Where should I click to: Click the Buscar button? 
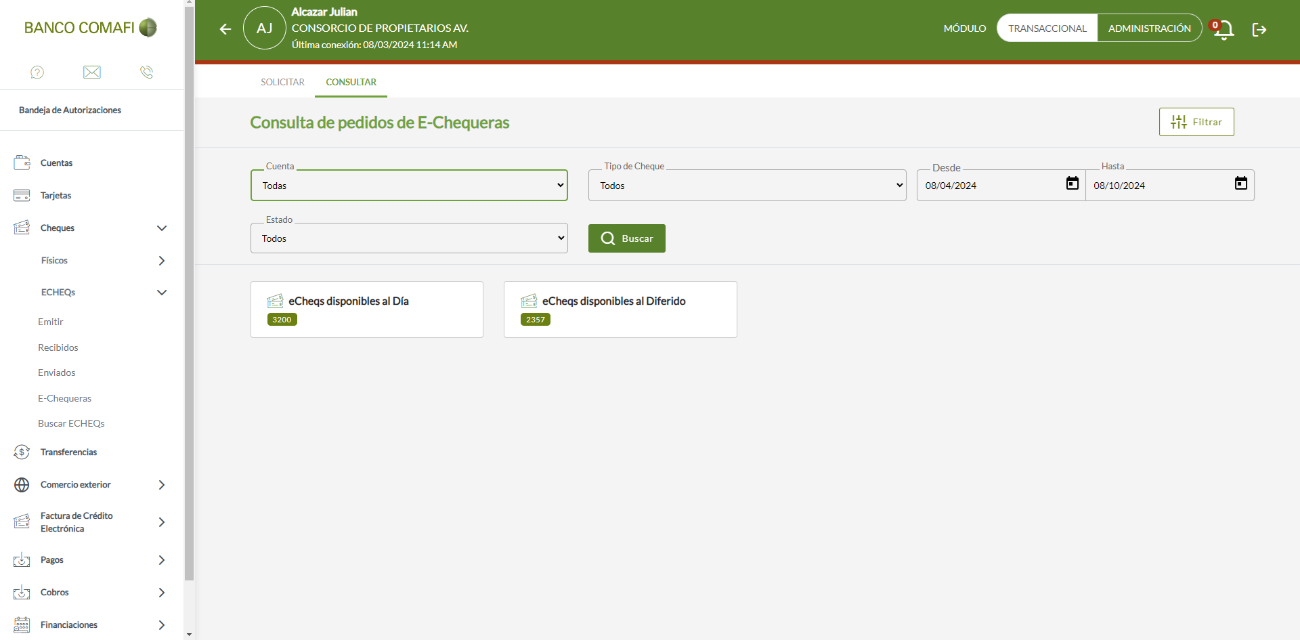[626, 238]
